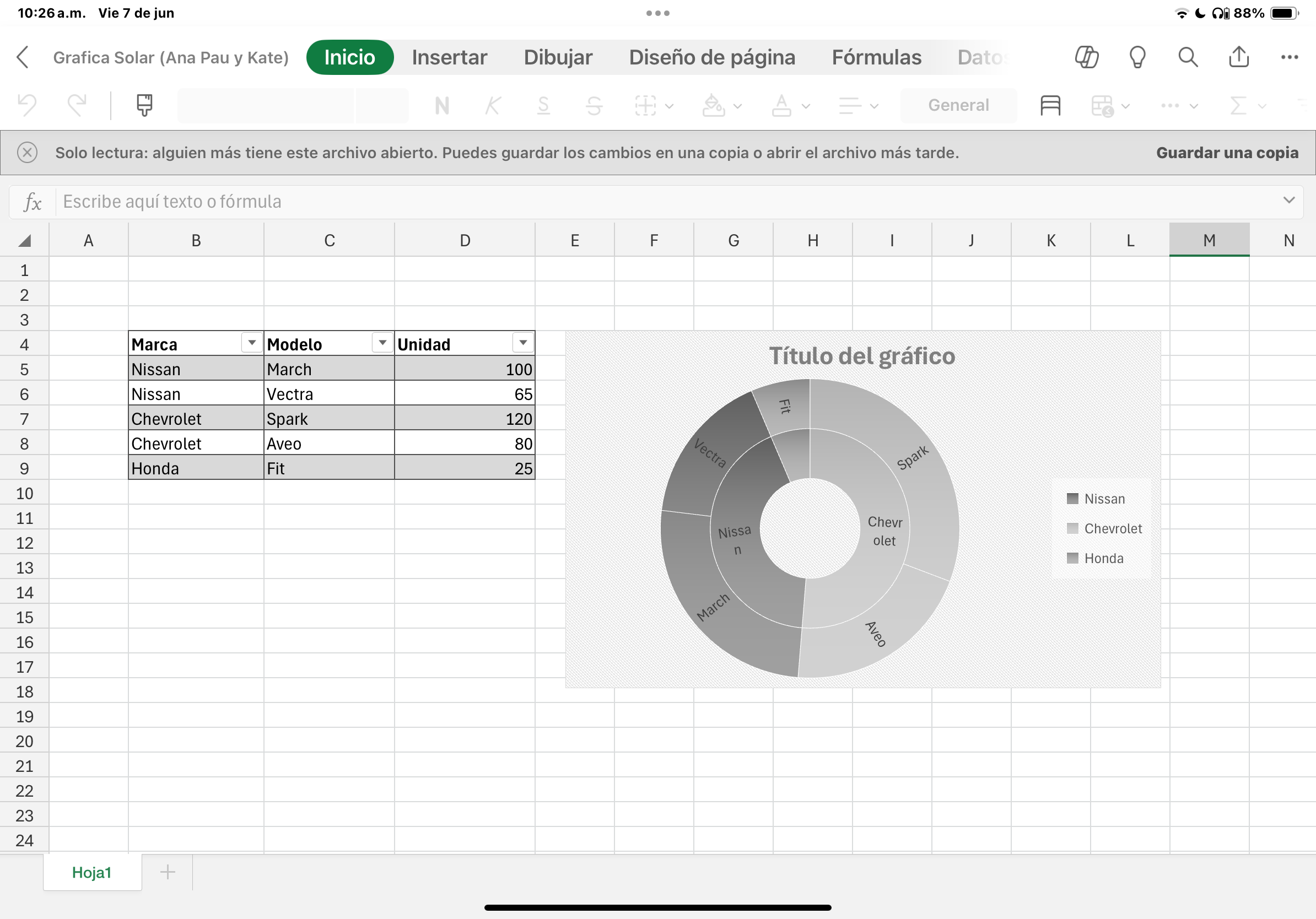The height and width of the screenshot is (919, 1316).
Task: Expand the formula bar chevron
Action: point(1288,201)
